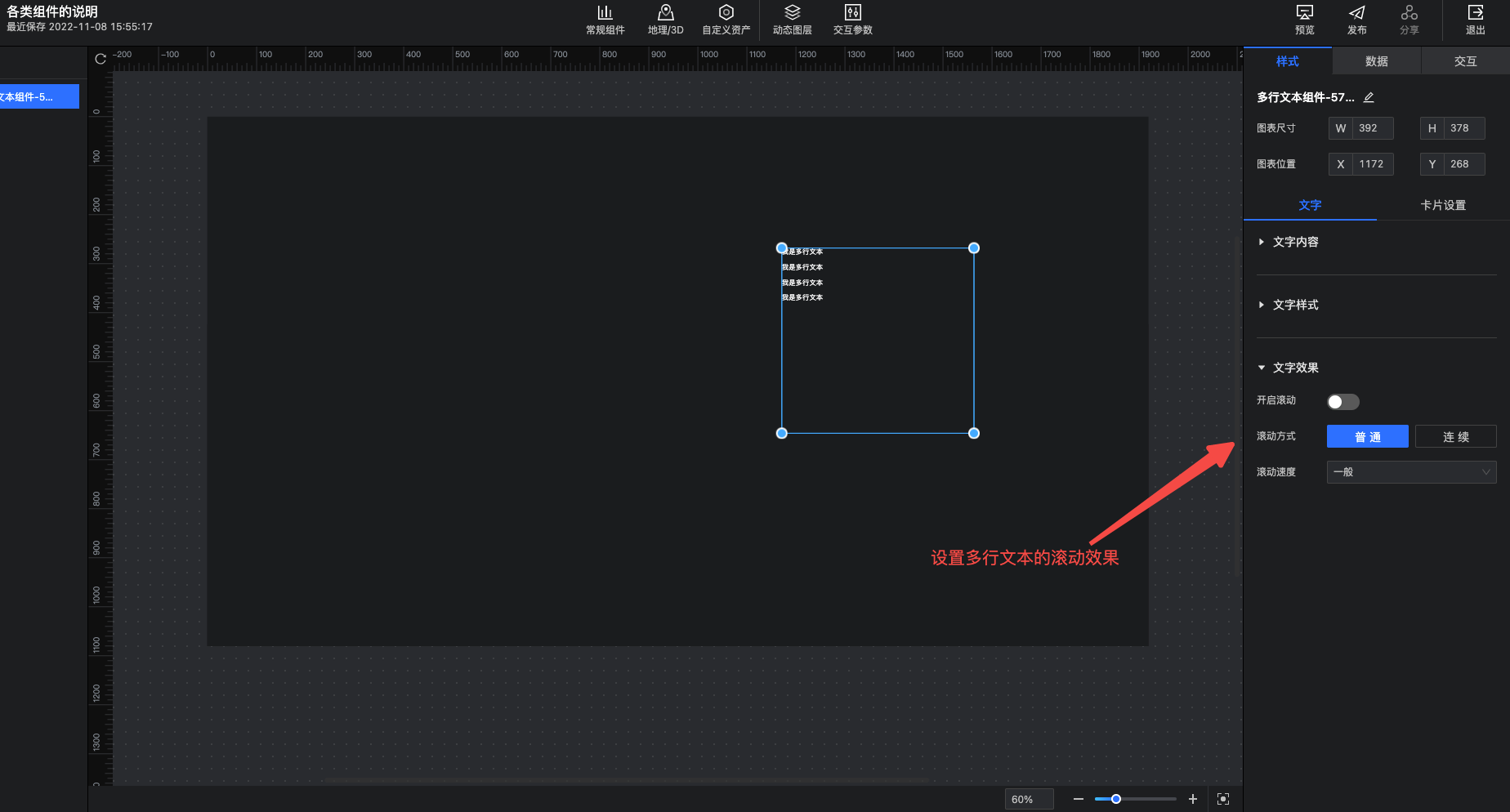Open the 动态图层 layers icon
This screenshot has height=812, width=1510.
pyautogui.click(x=792, y=13)
